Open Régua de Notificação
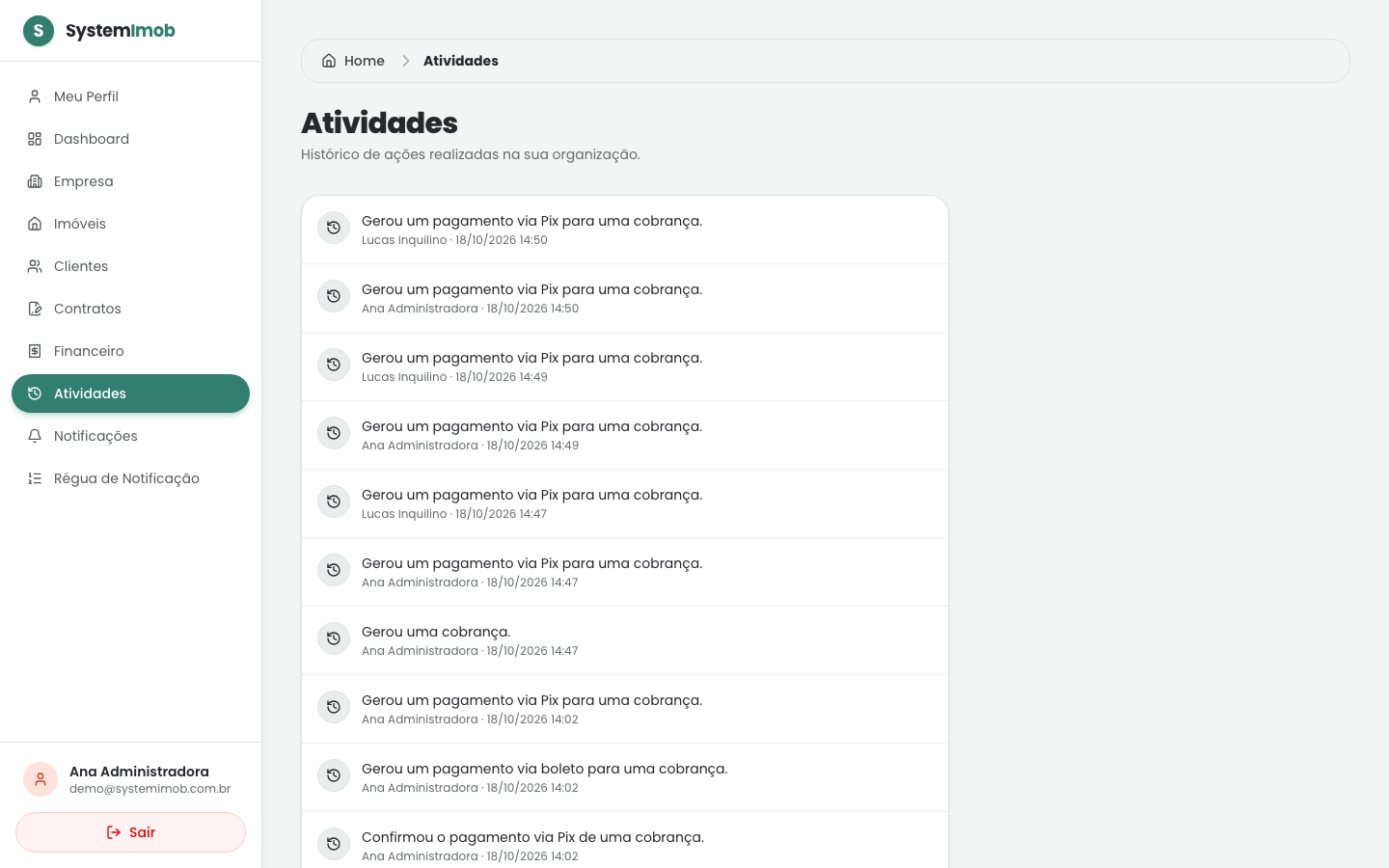 (130, 478)
